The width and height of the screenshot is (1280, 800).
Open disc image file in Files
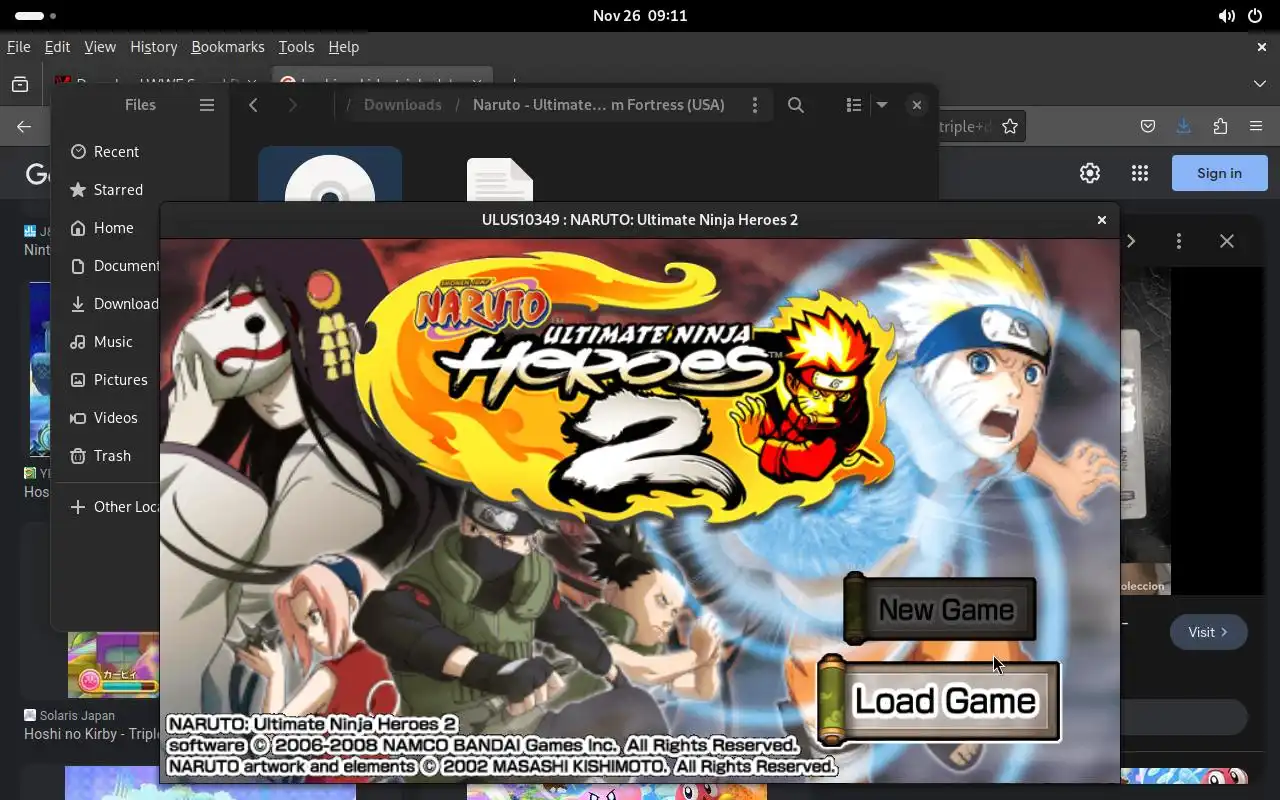[x=330, y=176]
